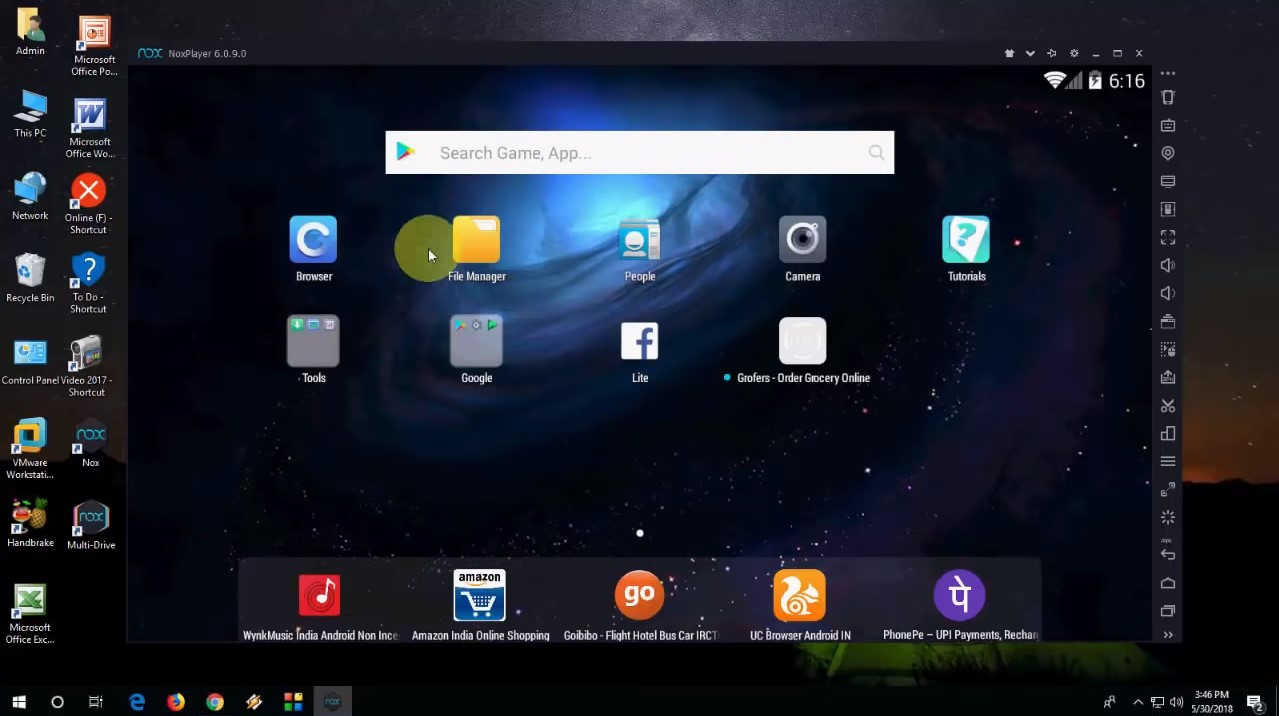Image resolution: width=1279 pixels, height=716 pixels.
Task: Open Google Chrome from the taskbar
Action: point(214,702)
